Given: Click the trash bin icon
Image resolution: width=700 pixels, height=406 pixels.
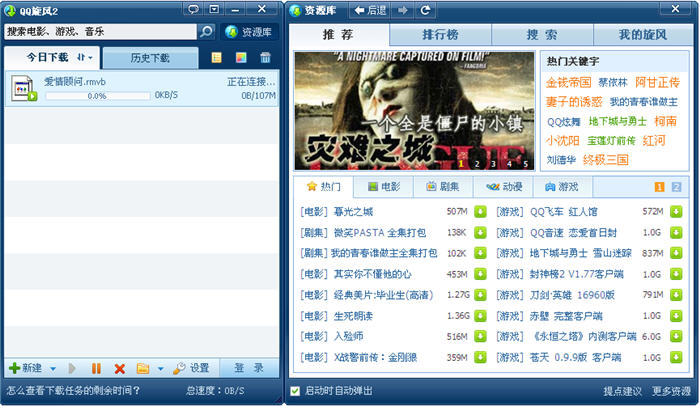Looking at the screenshot, I should (x=265, y=58).
